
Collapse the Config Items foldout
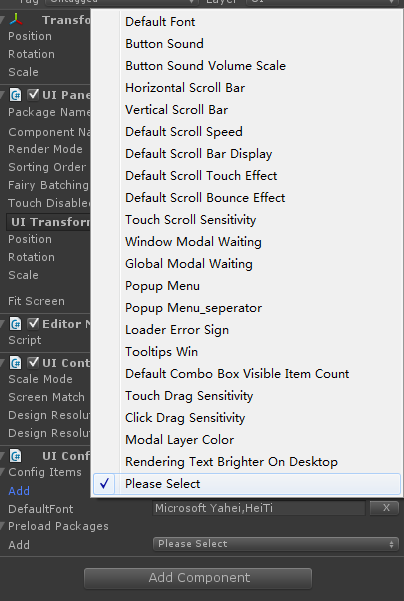click(3, 472)
